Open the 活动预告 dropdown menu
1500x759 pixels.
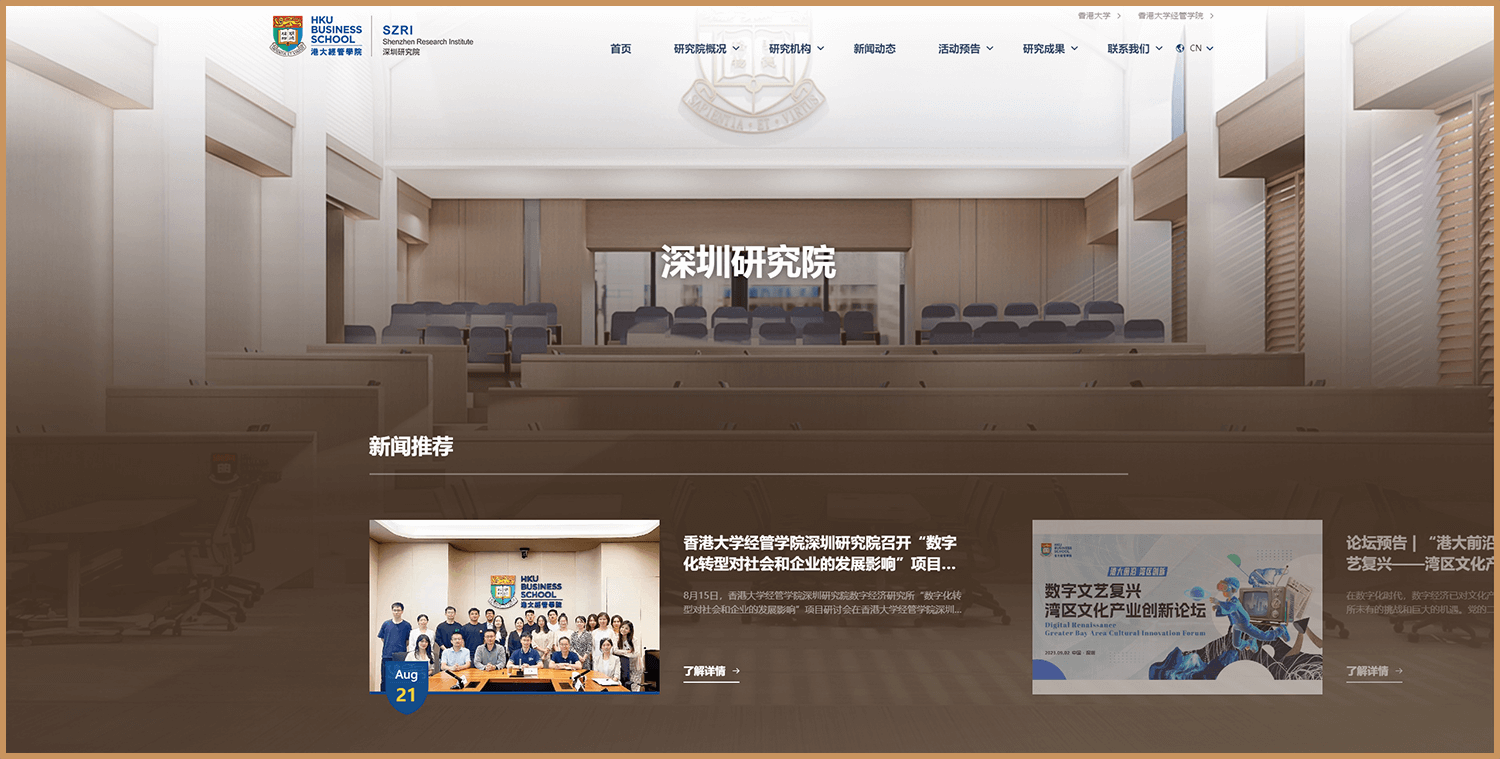(x=965, y=49)
